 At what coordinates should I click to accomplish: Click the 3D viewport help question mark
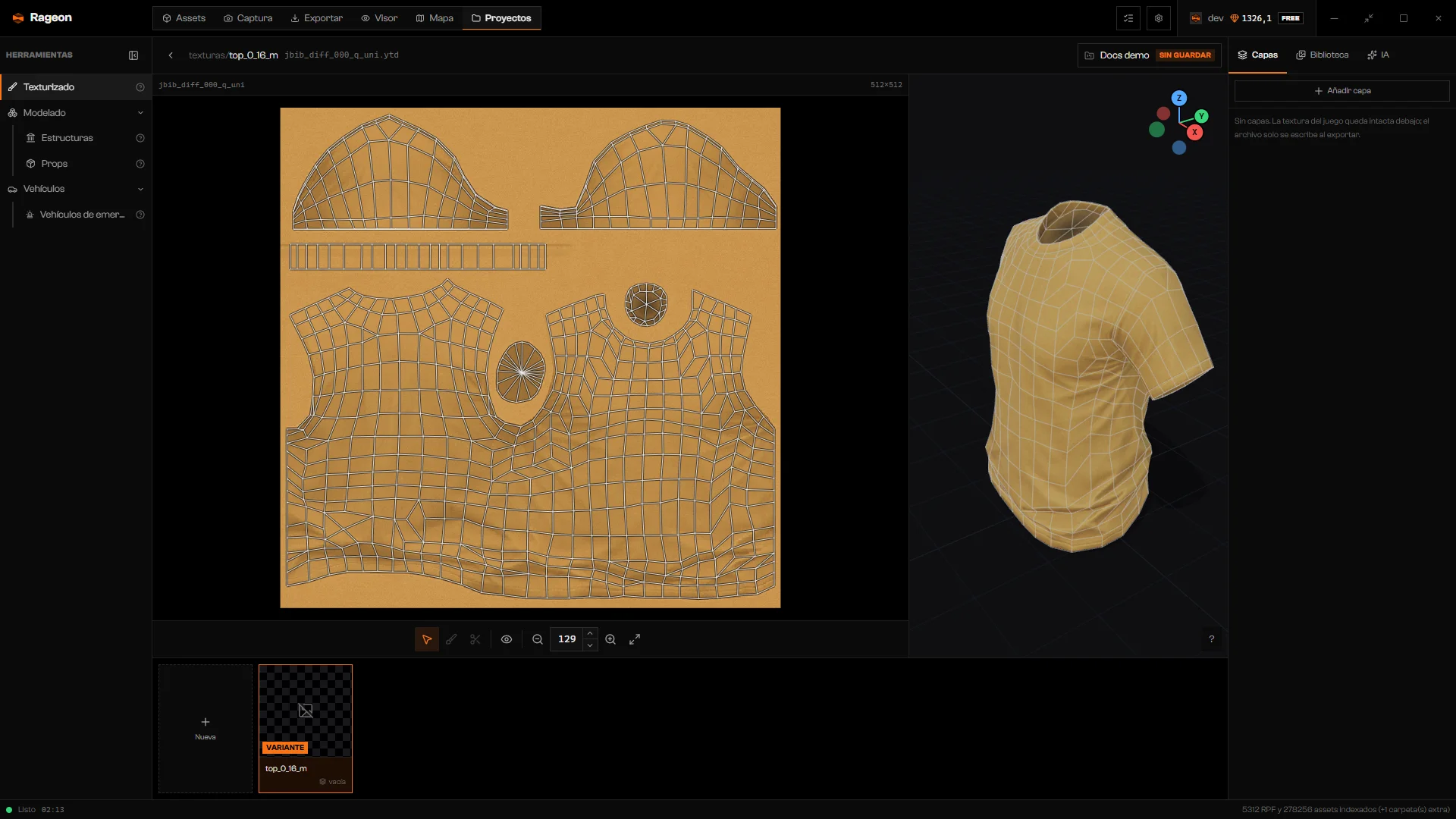1212,639
